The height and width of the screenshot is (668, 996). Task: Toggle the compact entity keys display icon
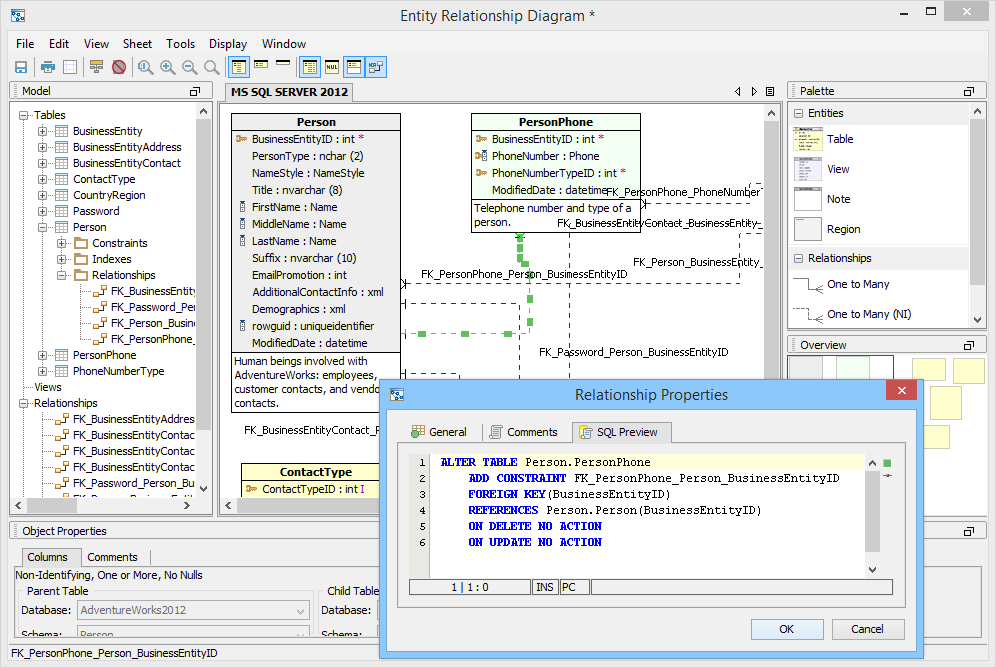(261, 65)
